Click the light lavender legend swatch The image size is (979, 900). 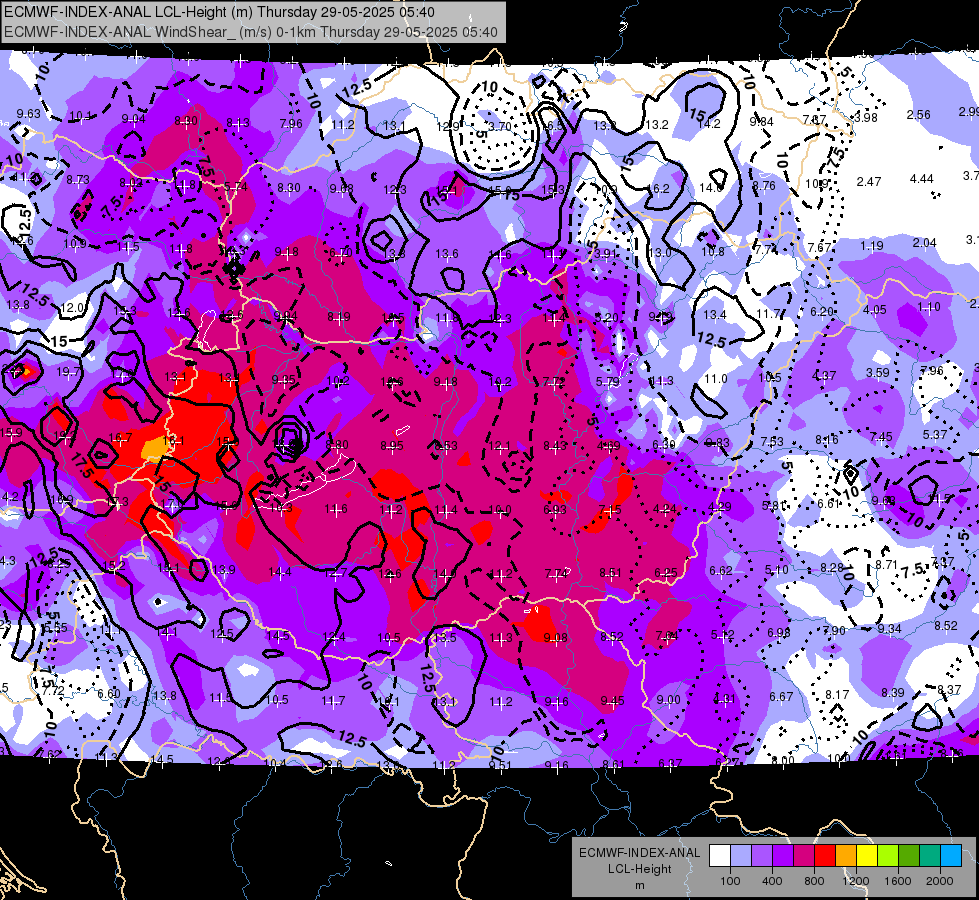pyautogui.click(x=741, y=856)
